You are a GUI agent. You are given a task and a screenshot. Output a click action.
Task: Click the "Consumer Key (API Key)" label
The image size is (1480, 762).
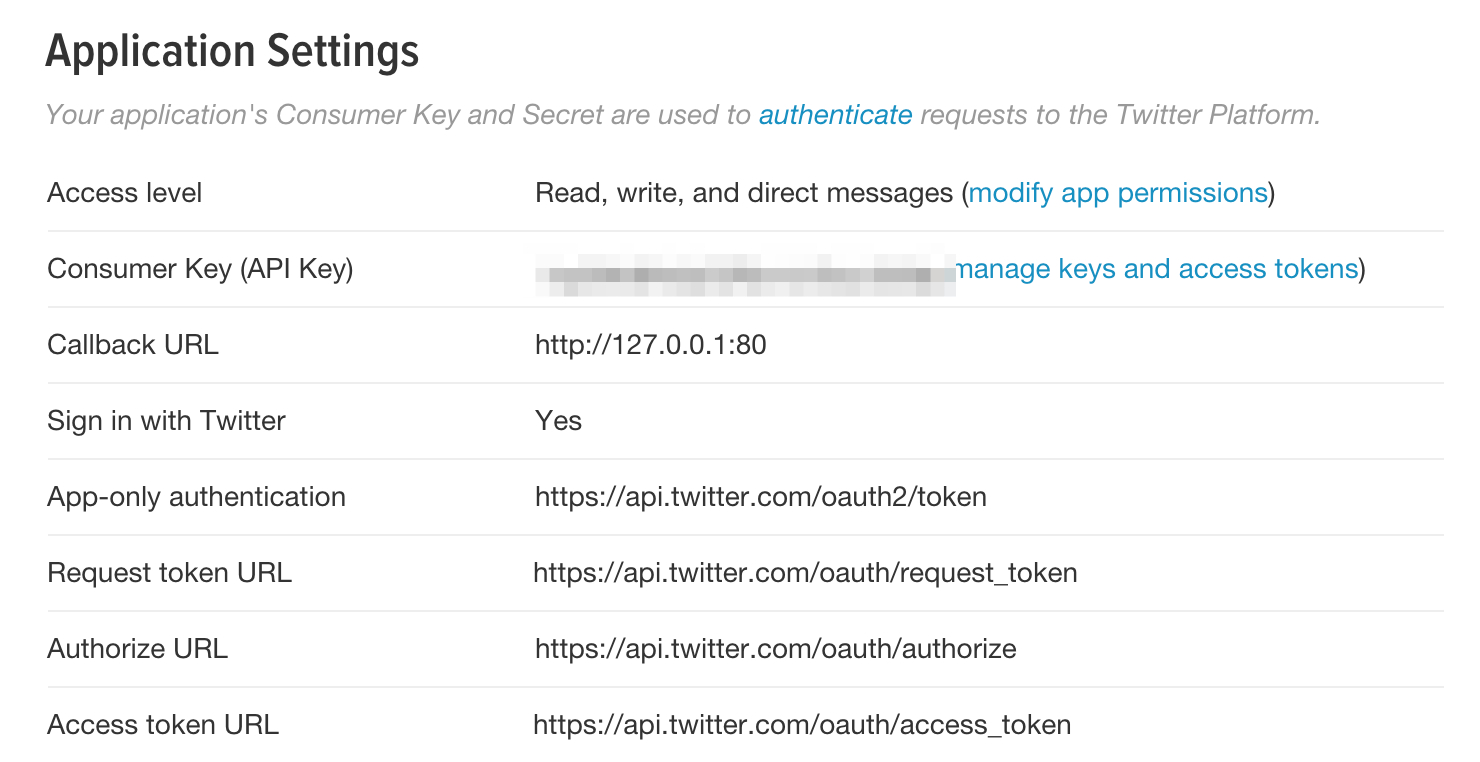pyautogui.click(x=200, y=269)
